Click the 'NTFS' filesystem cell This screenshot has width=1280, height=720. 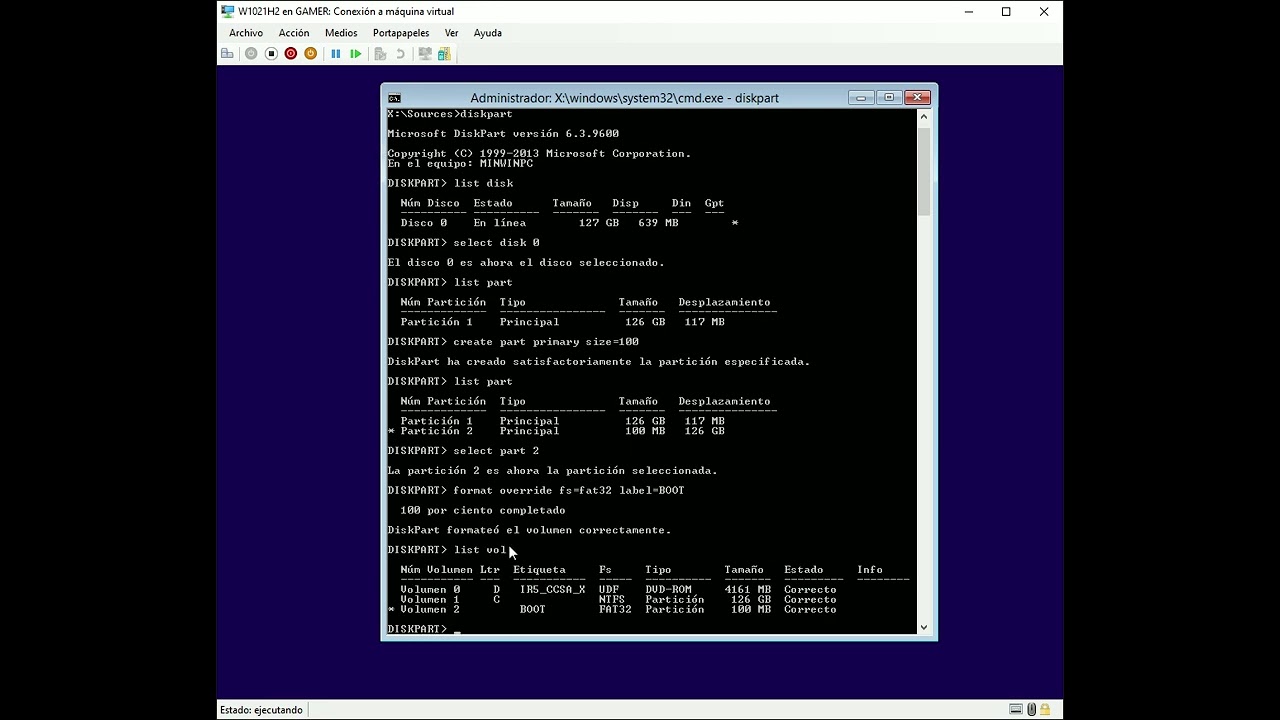point(612,600)
